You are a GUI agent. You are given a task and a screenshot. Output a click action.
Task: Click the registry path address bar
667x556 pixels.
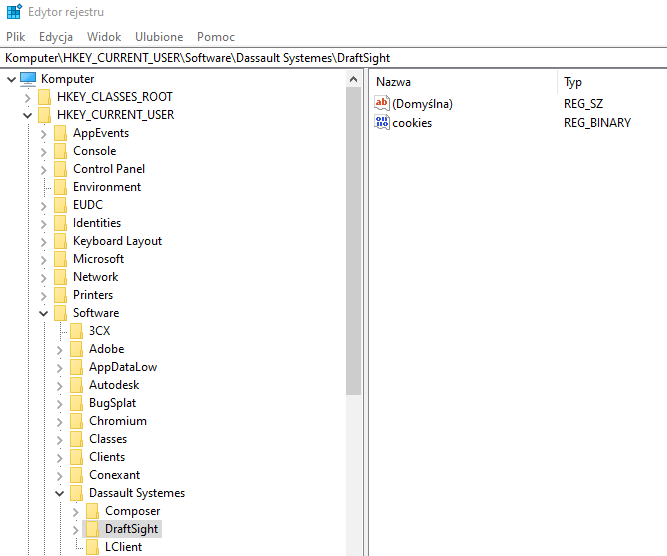[334, 58]
